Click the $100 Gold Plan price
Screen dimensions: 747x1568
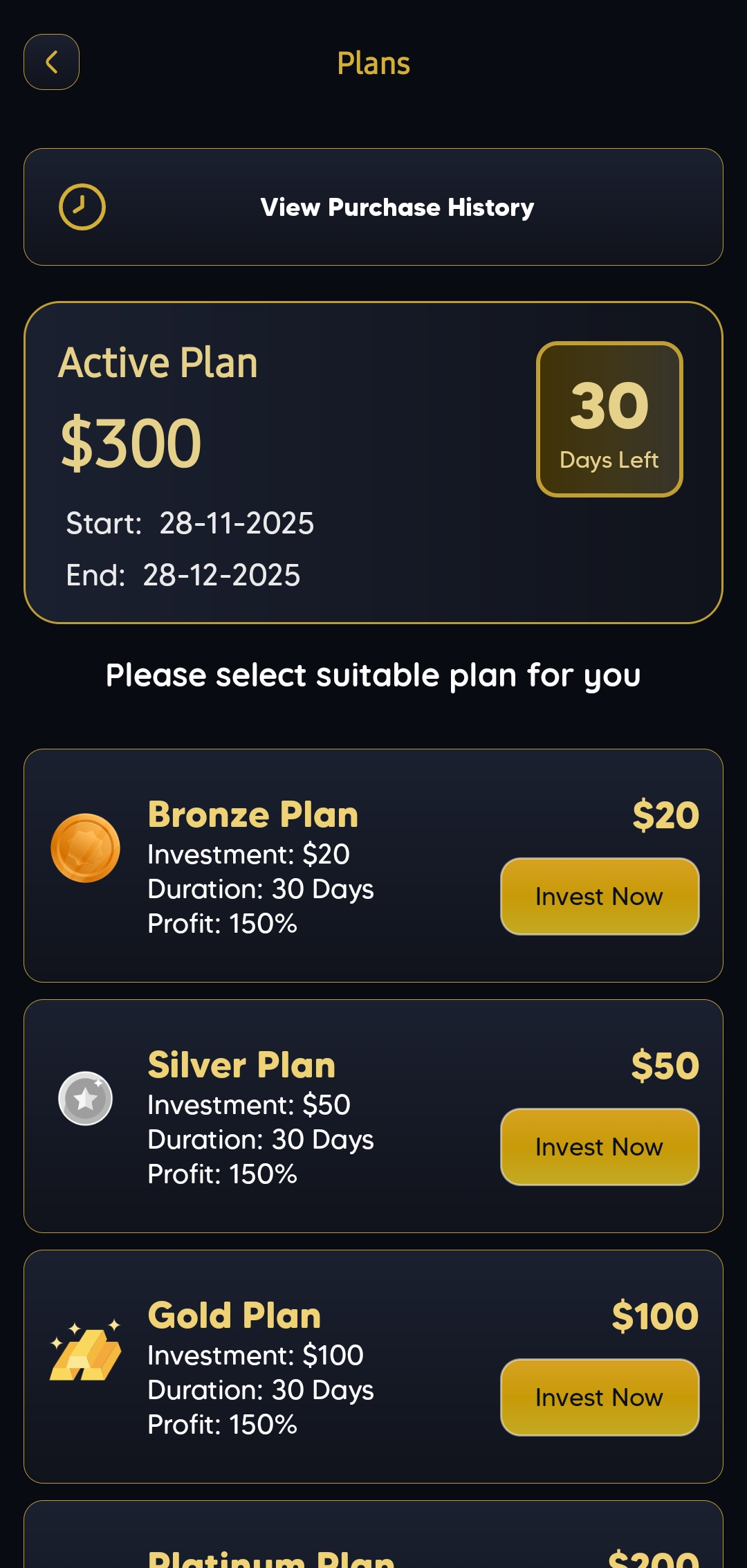654,1315
